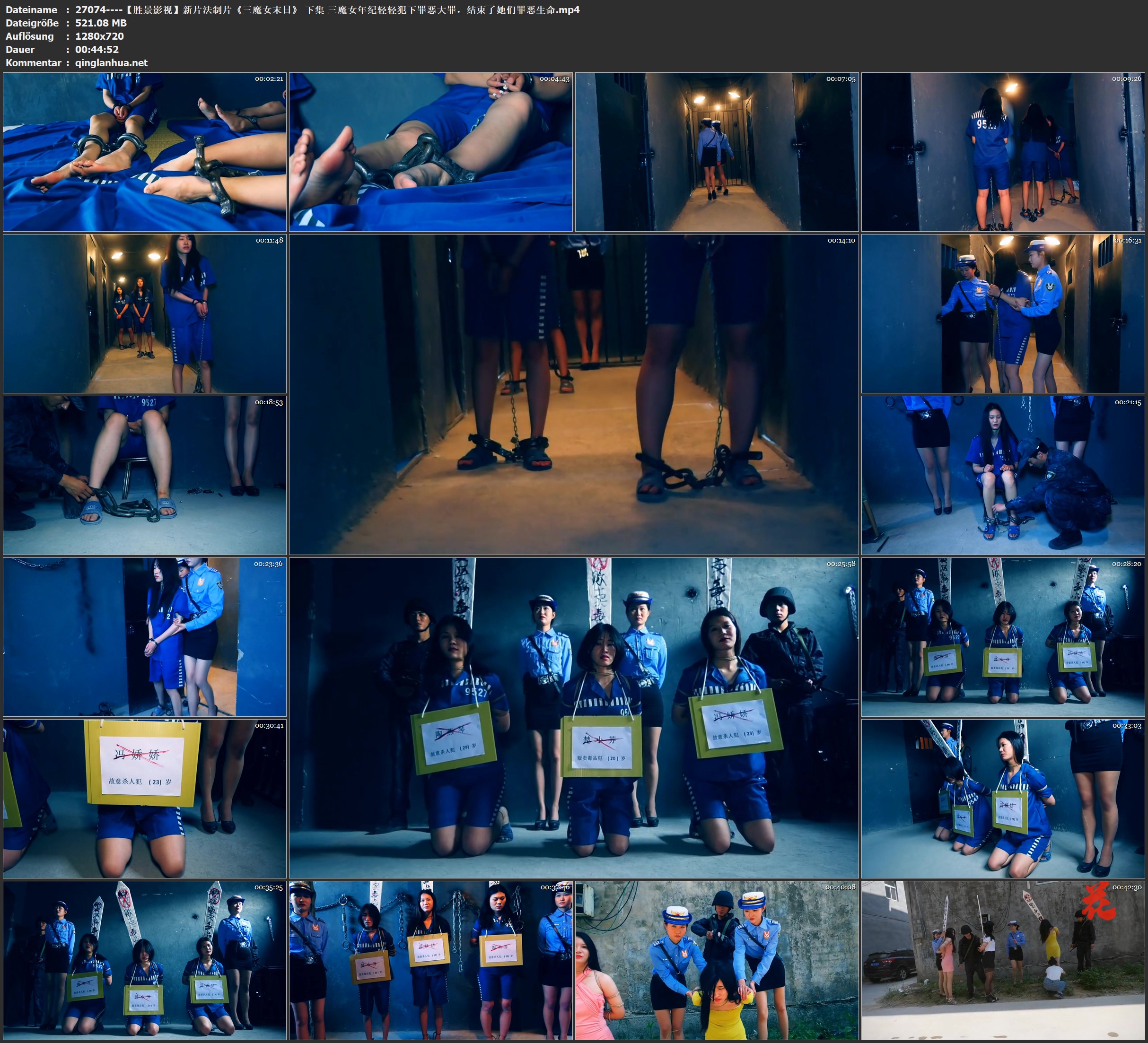Select the frame marked 00:23:36
1148x1043 pixels.
145,636
